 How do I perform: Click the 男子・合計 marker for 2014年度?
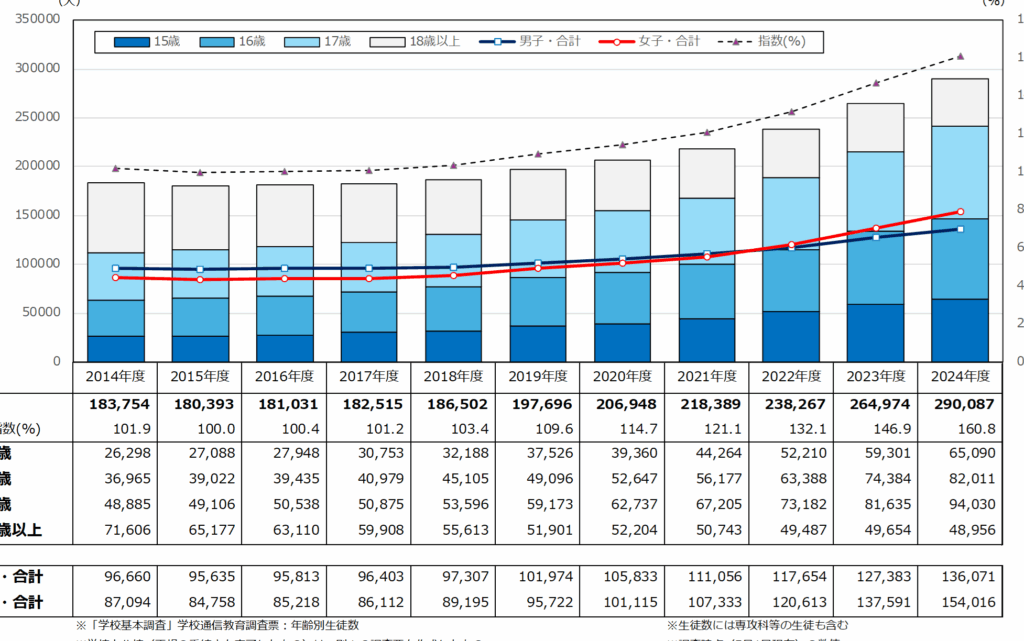coord(115,268)
